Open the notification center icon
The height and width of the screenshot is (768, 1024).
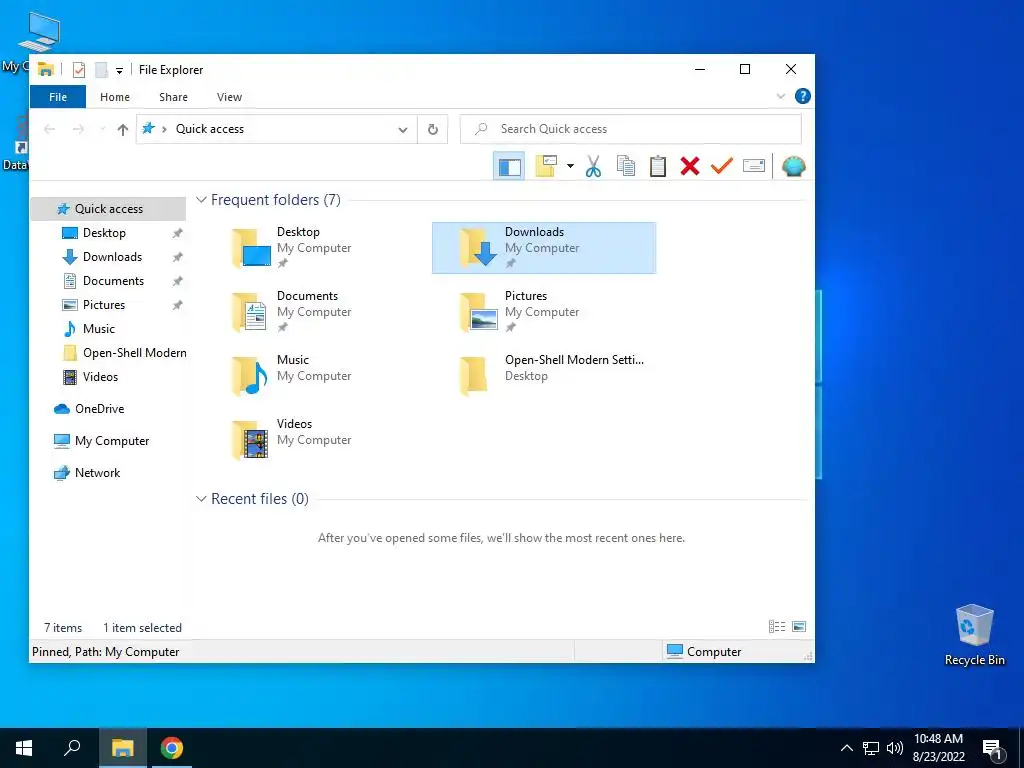tap(993, 749)
